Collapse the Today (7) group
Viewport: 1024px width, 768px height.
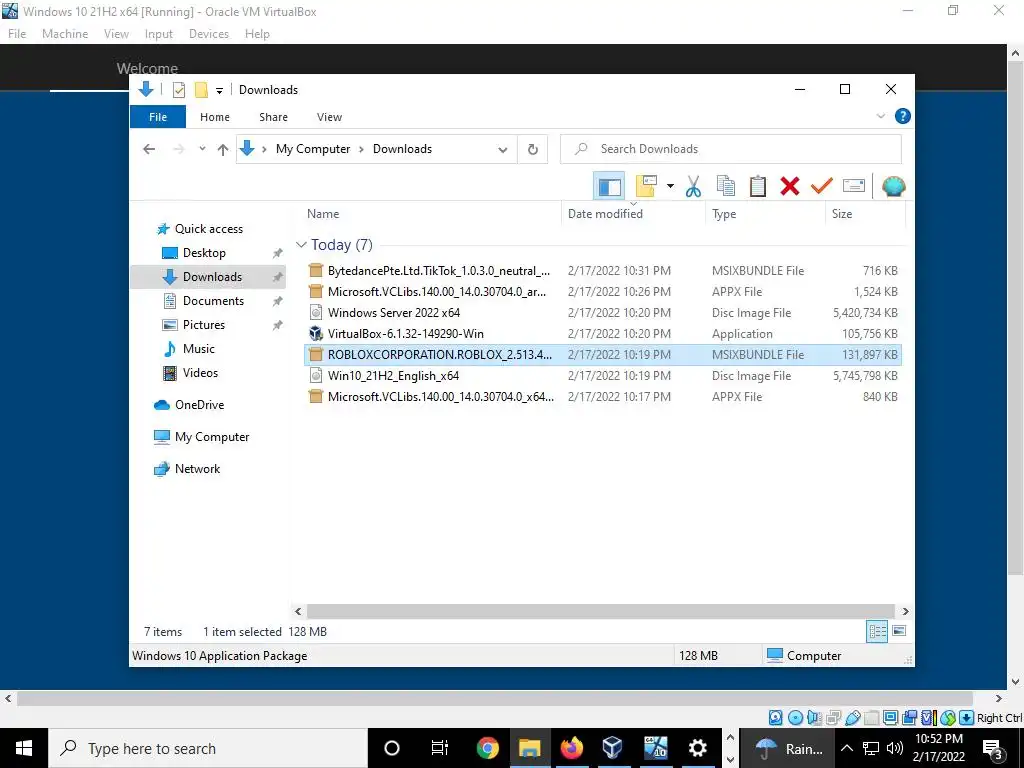[x=301, y=245]
